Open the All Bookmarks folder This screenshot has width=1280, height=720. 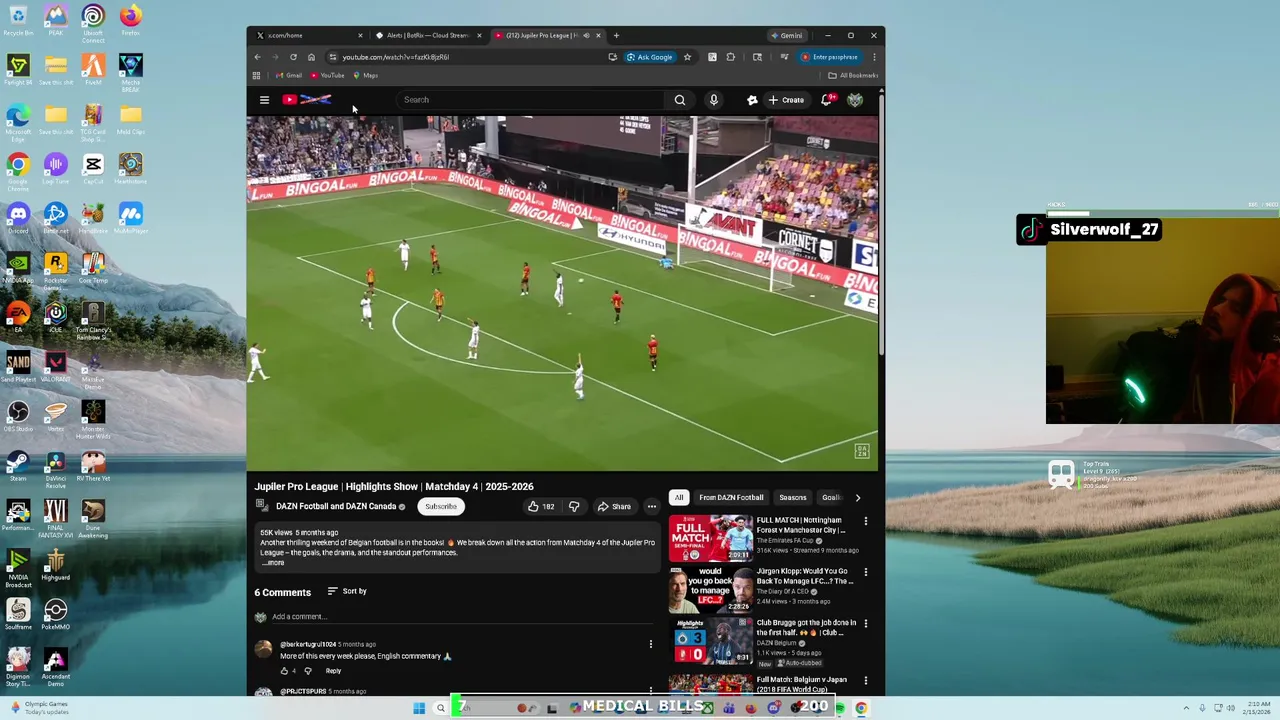(x=853, y=75)
